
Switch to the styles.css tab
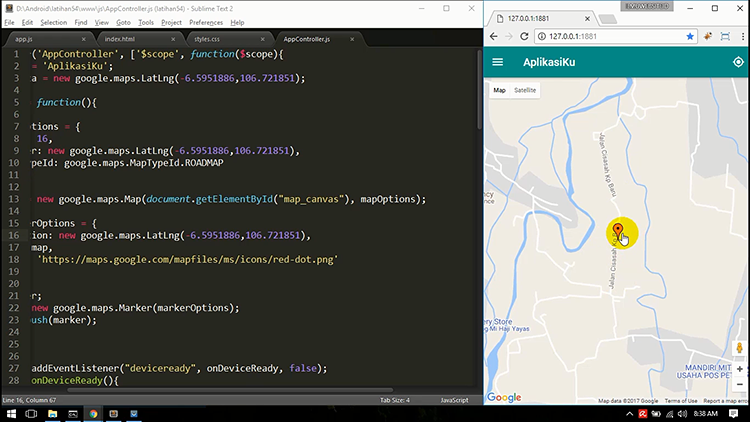click(225, 39)
